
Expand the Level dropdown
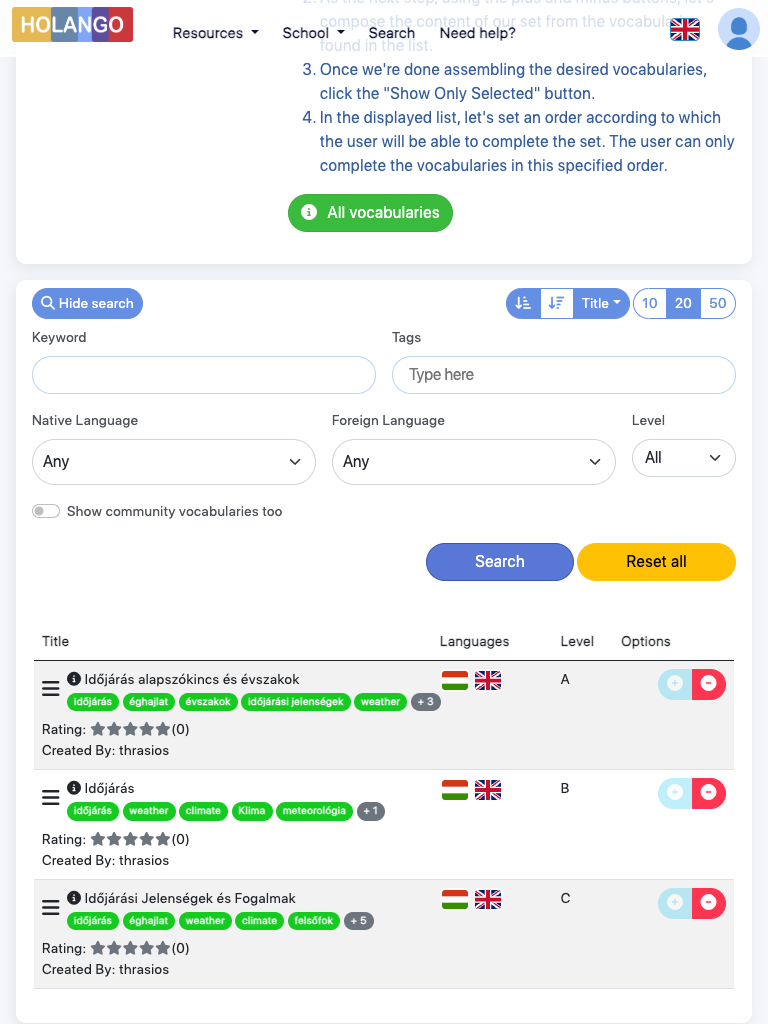[x=683, y=458]
